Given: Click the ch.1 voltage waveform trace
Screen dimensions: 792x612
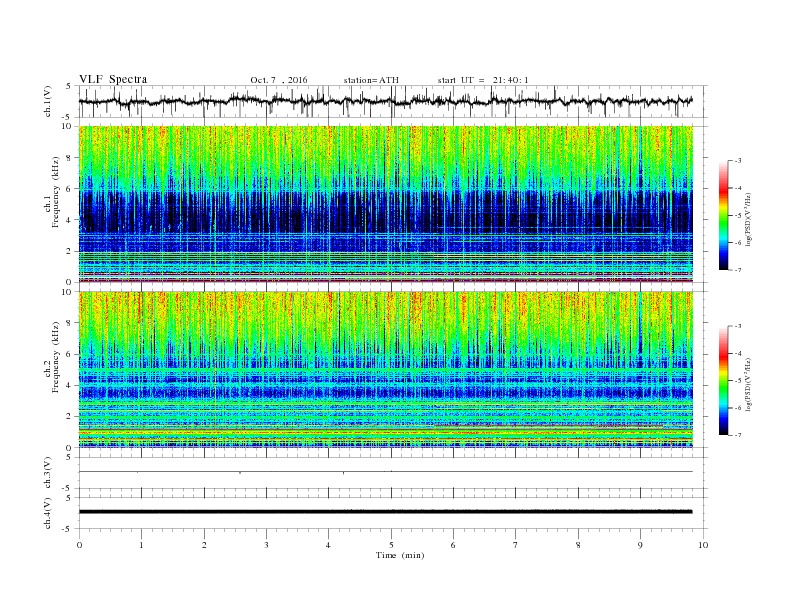Looking at the screenshot, I should (386, 101).
